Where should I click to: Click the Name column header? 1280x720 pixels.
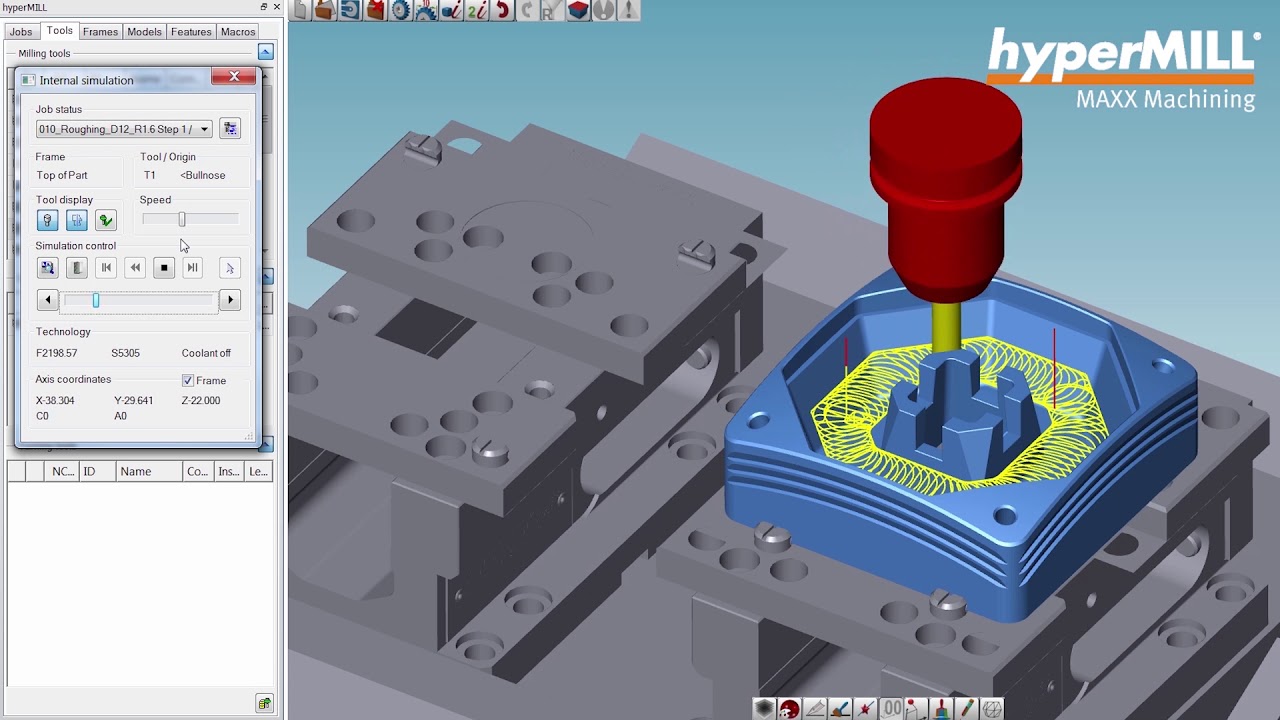pyautogui.click(x=149, y=471)
